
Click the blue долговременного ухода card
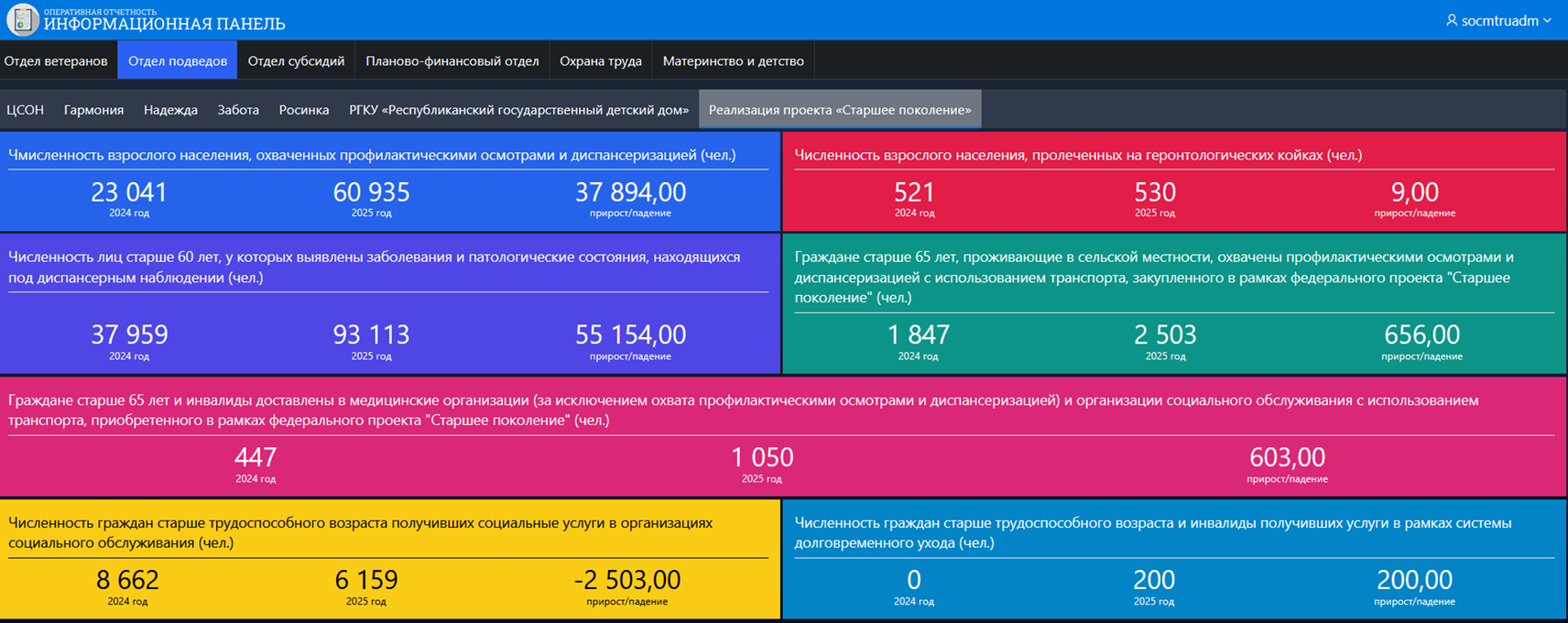[x=1173, y=559]
